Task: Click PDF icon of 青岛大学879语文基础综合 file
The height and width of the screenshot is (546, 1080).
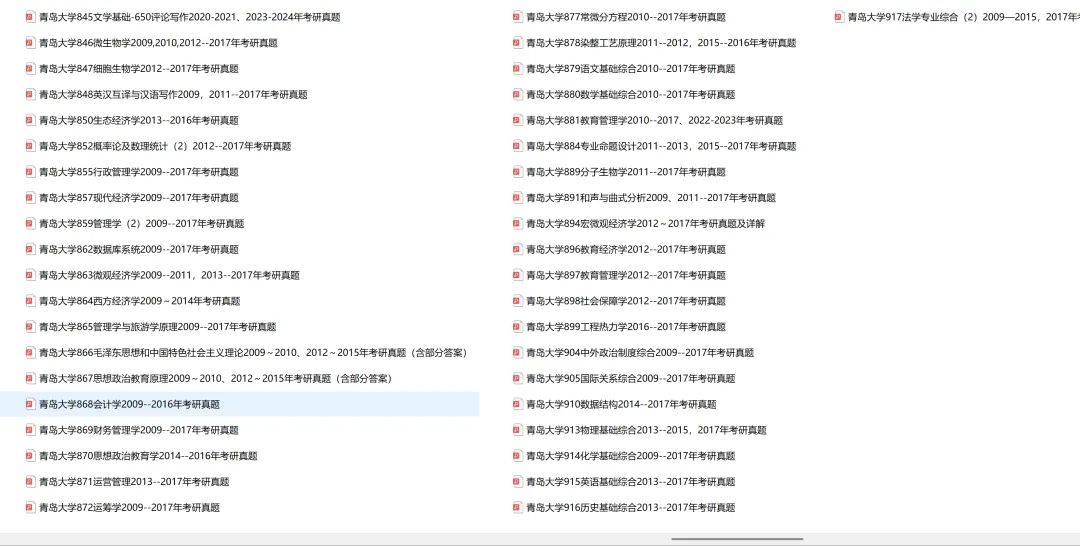Action: [x=518, y=69]
